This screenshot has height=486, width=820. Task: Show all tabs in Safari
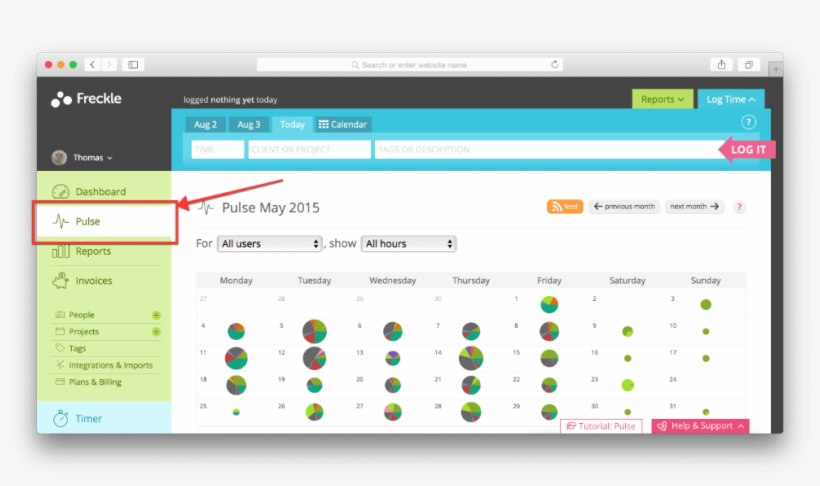[748, 64]
